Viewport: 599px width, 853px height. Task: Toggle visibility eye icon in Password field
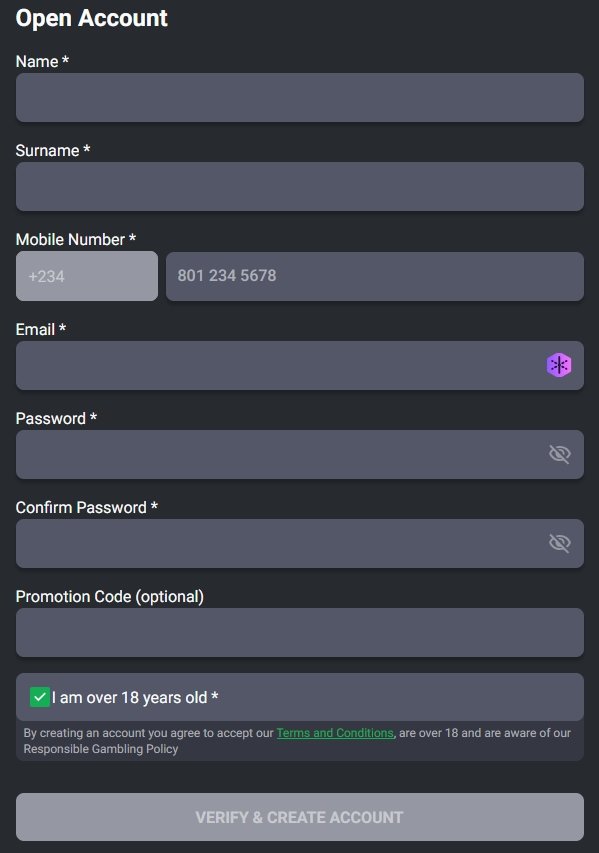(x=559, y=454)
